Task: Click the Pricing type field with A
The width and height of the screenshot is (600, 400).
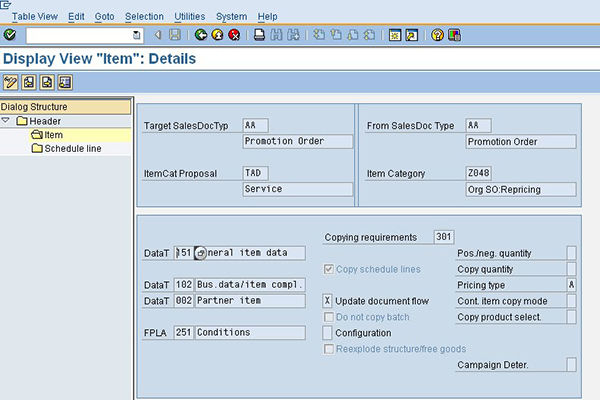Action: point(571,285)
